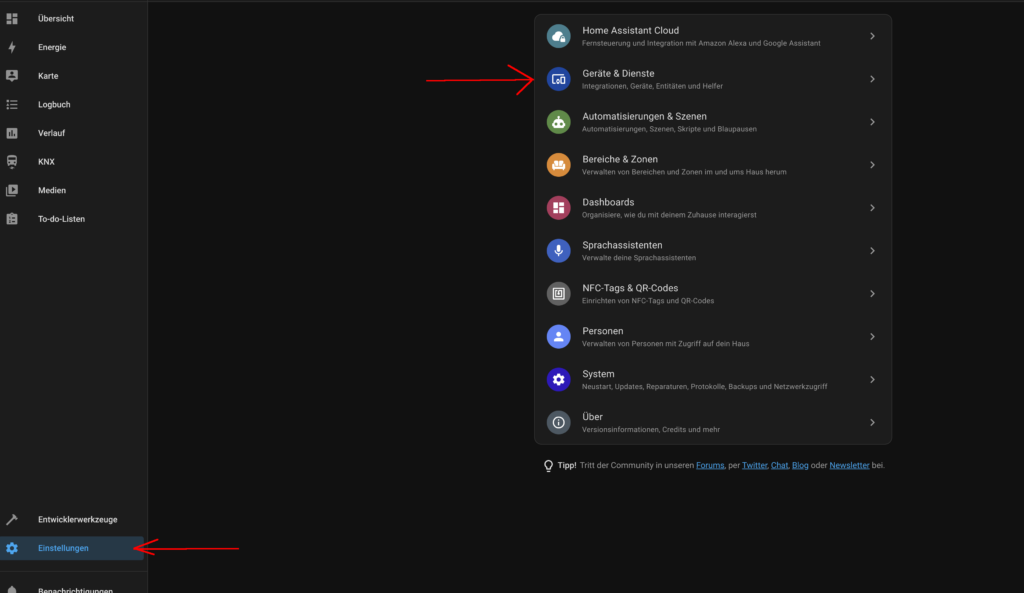The image size is (1024, 593).
Task: Click 'Verwalte deine Sprachassistenten' description text
Action: [639, 258]
